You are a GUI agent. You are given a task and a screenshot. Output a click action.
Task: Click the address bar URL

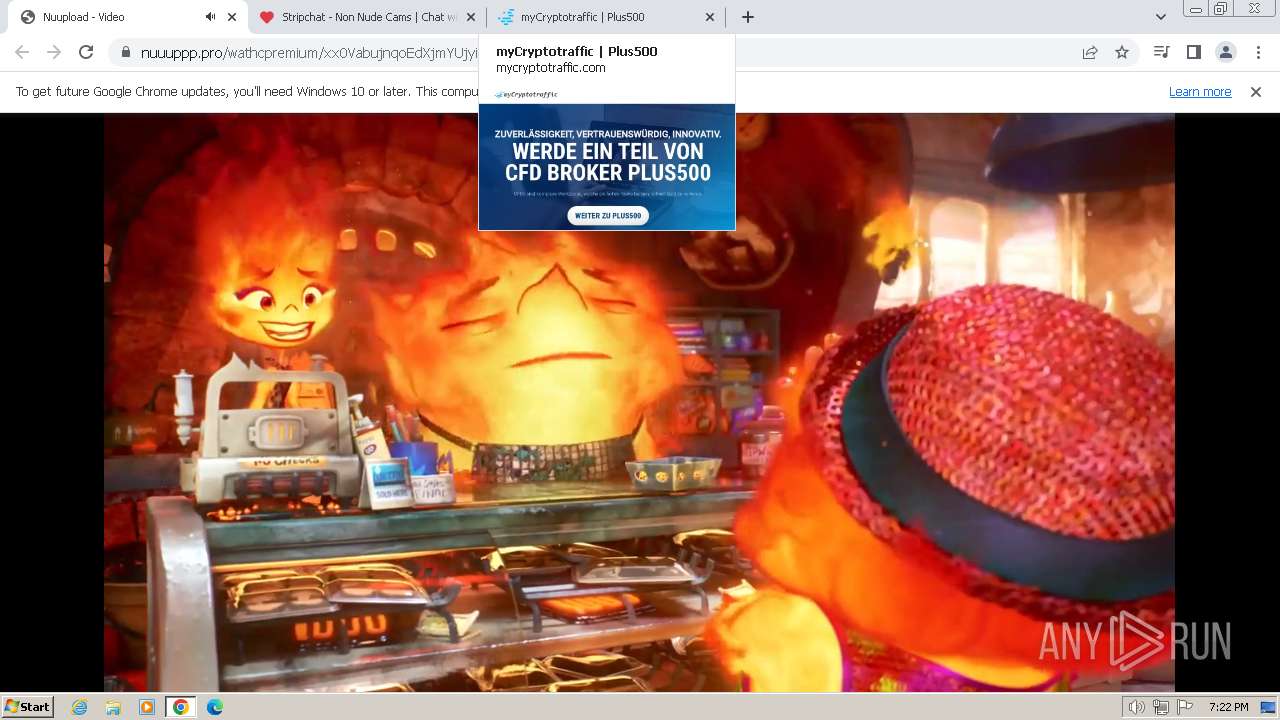click(309, 53)
